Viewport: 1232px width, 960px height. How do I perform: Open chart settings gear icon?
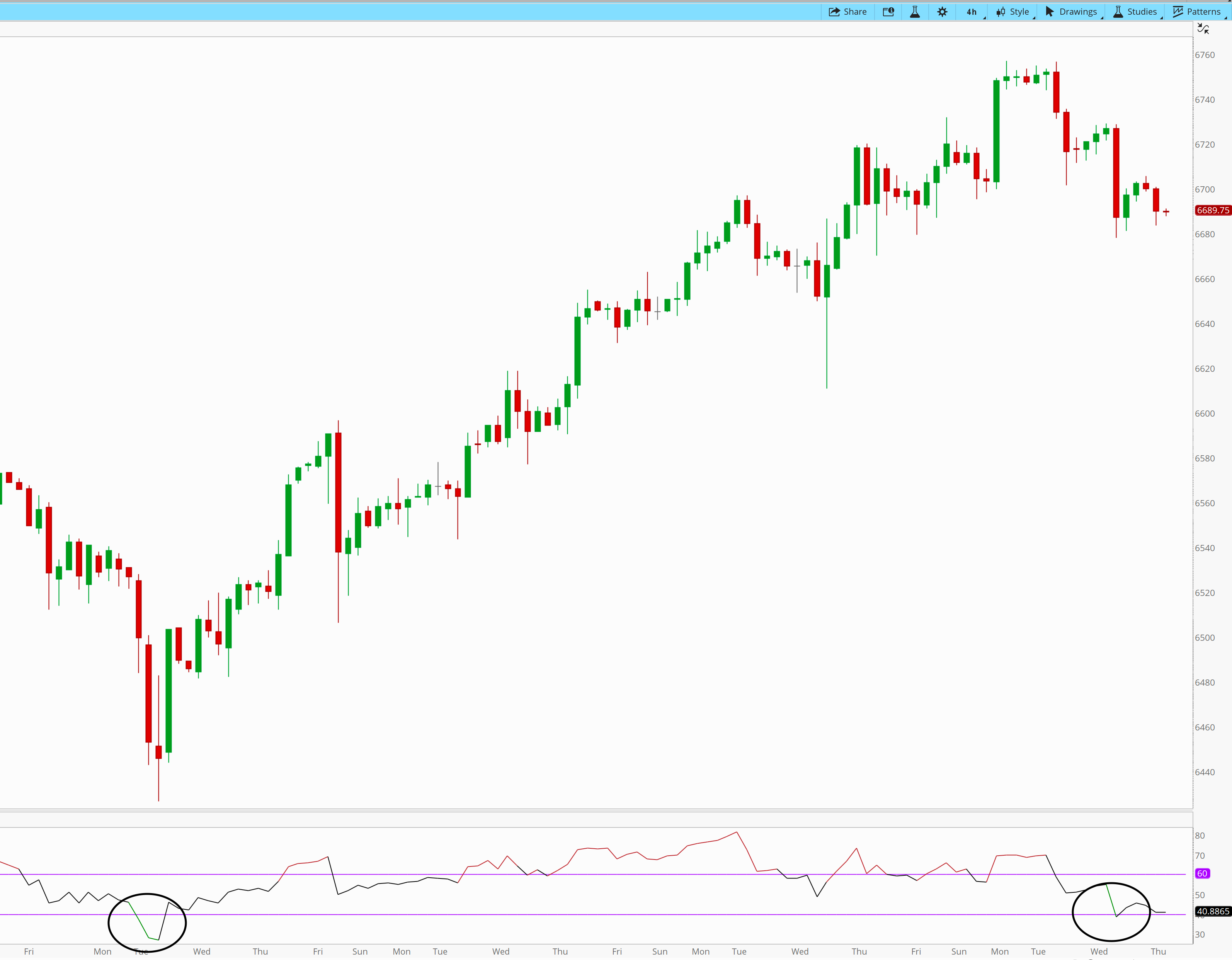tap(942, 11)
